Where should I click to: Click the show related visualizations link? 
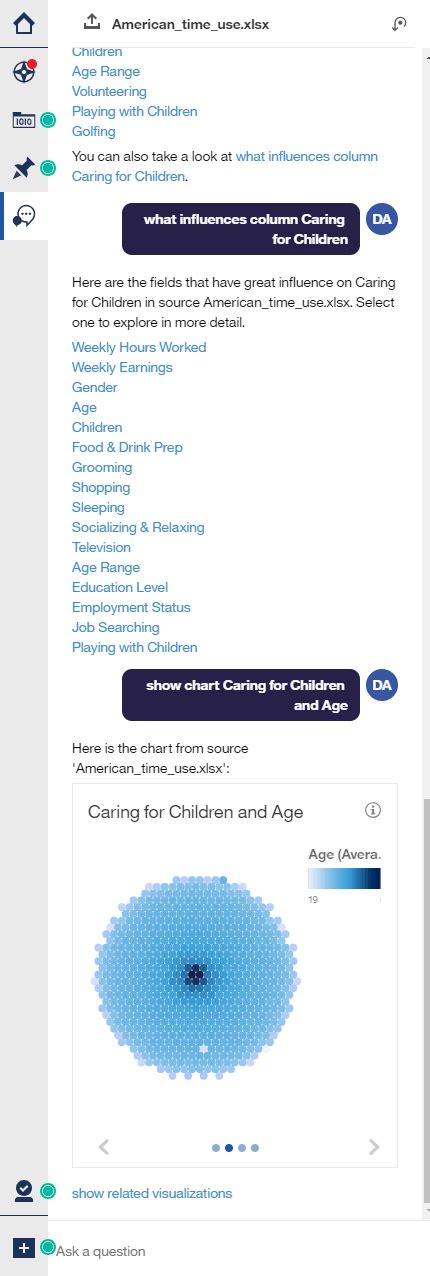click(152, 1193)
